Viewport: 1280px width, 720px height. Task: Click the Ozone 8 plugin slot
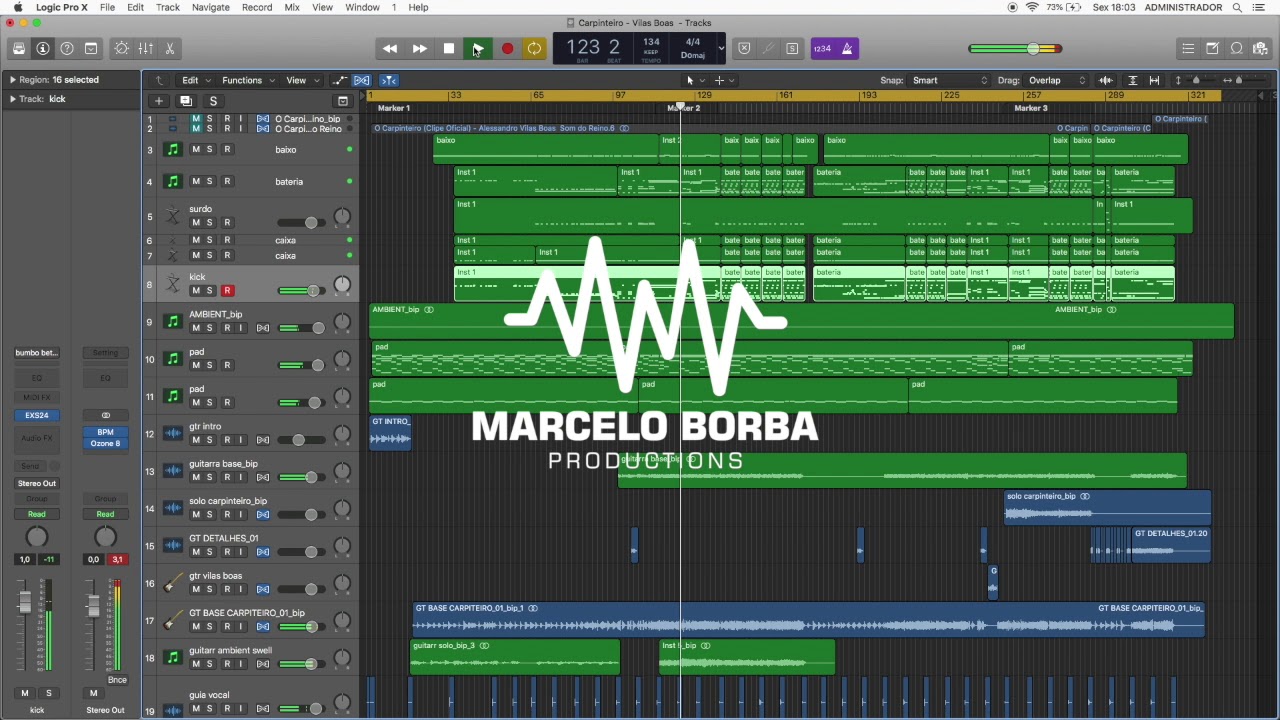105,443
